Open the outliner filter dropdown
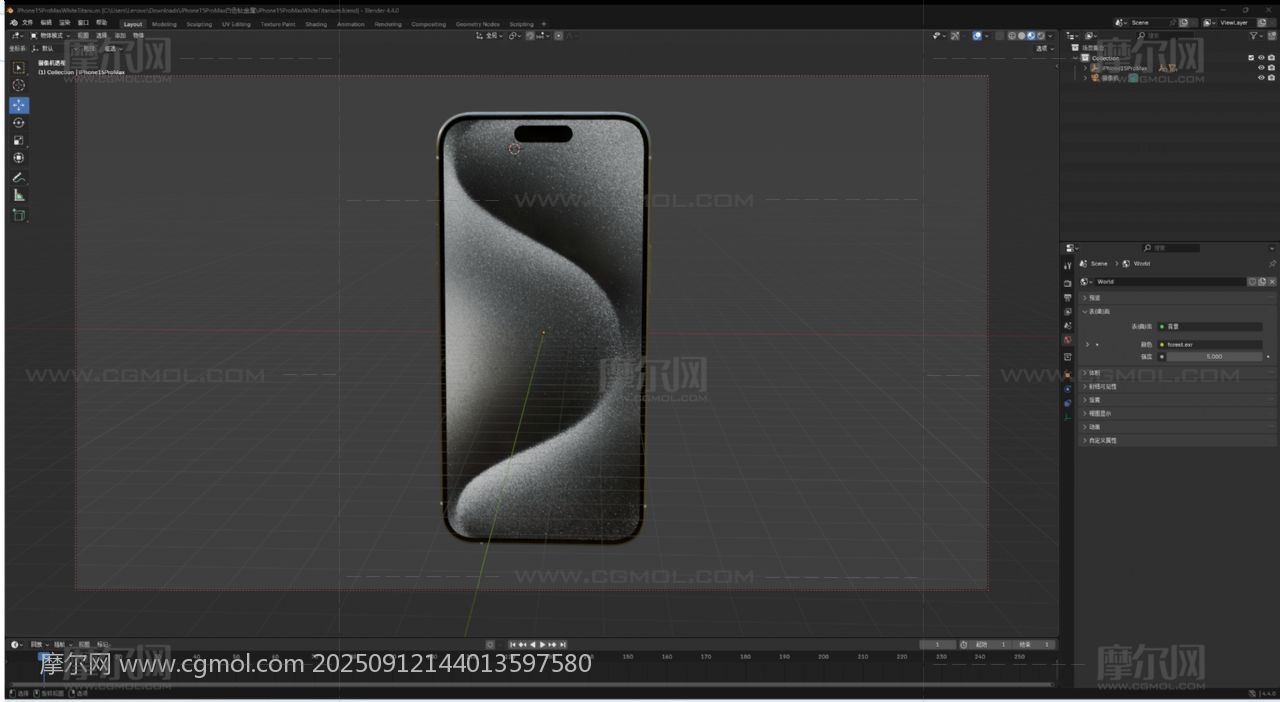 1255,35
